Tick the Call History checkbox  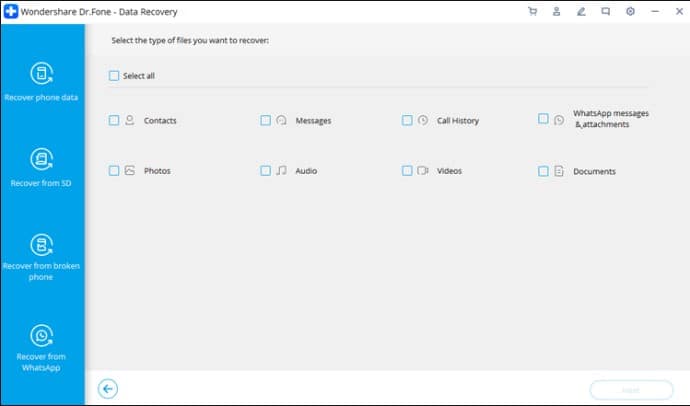407,120
